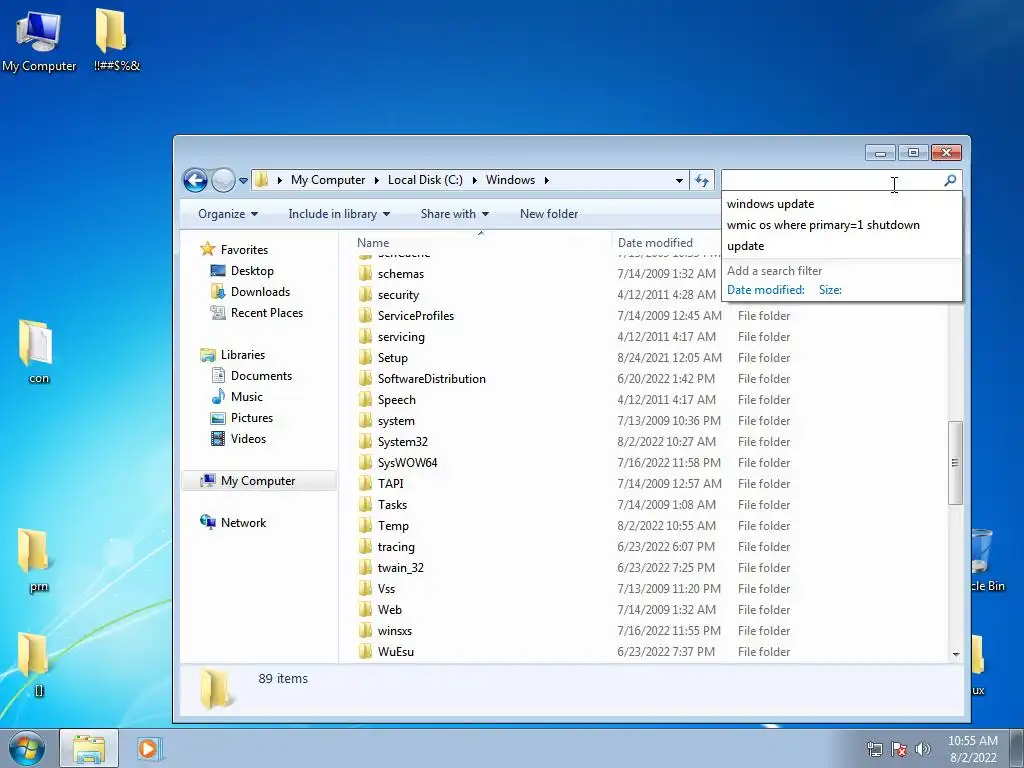Image resolution: width=1024 pixels, height=768 pixels.
Task: Click Local Disk (C:) breadcrumb segment
Action: tap(425, 180)
